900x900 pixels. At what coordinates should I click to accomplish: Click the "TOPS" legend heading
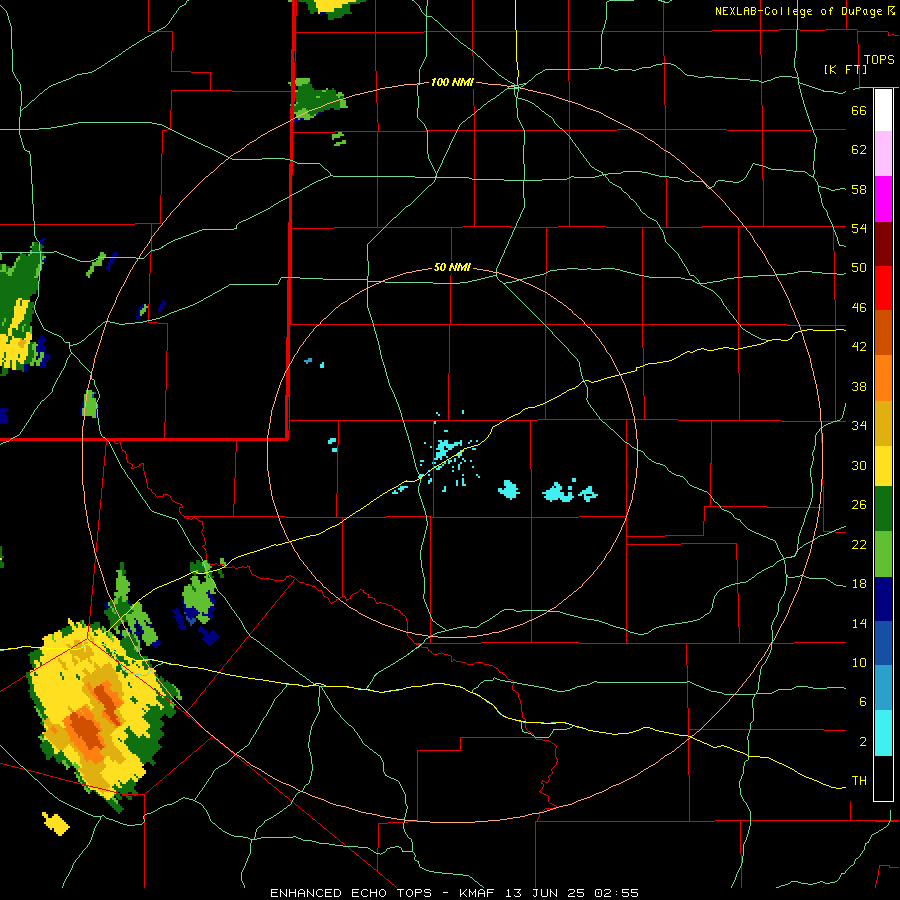879,59
